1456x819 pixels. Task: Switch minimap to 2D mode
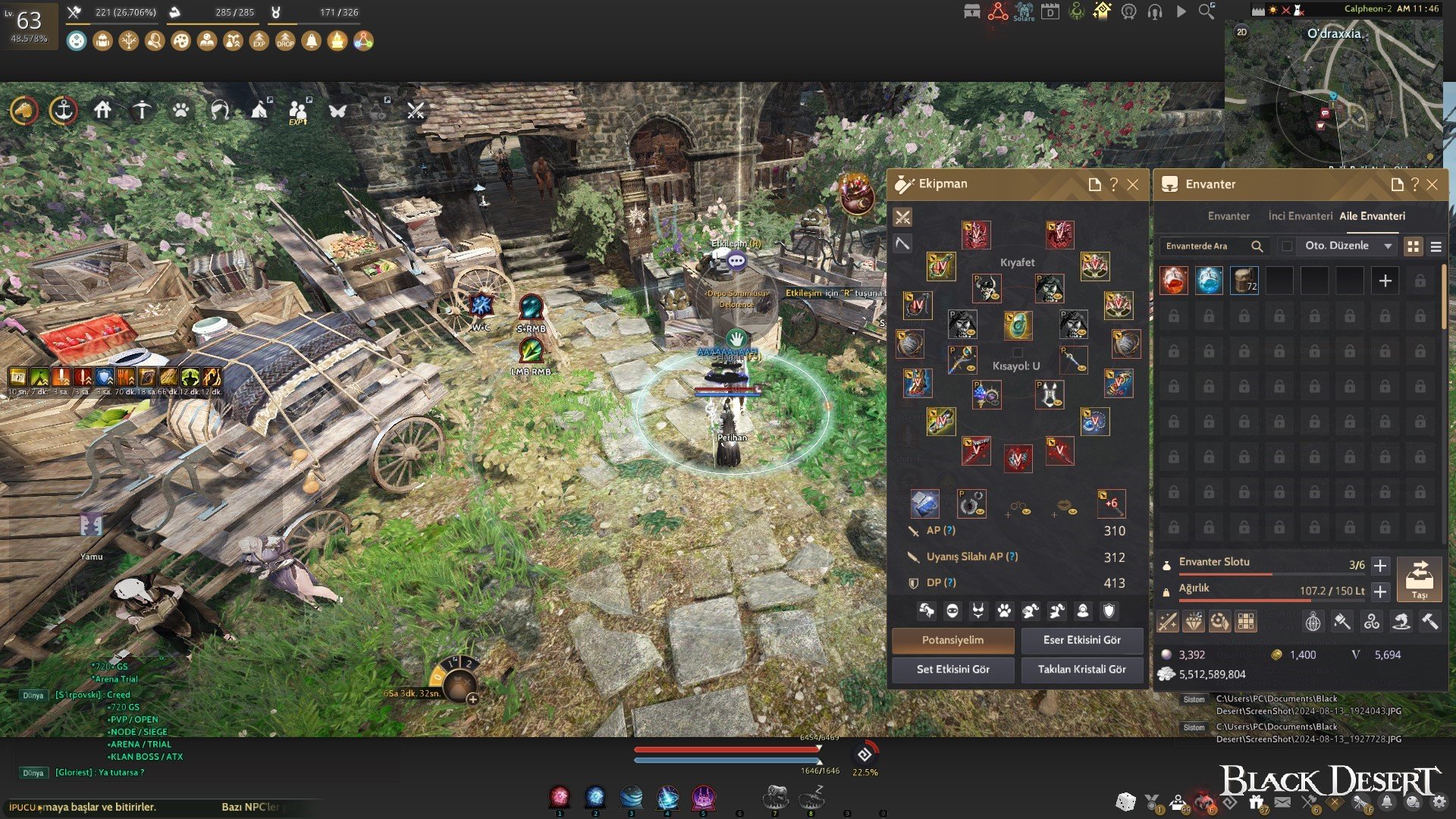tap(1241, 32)
